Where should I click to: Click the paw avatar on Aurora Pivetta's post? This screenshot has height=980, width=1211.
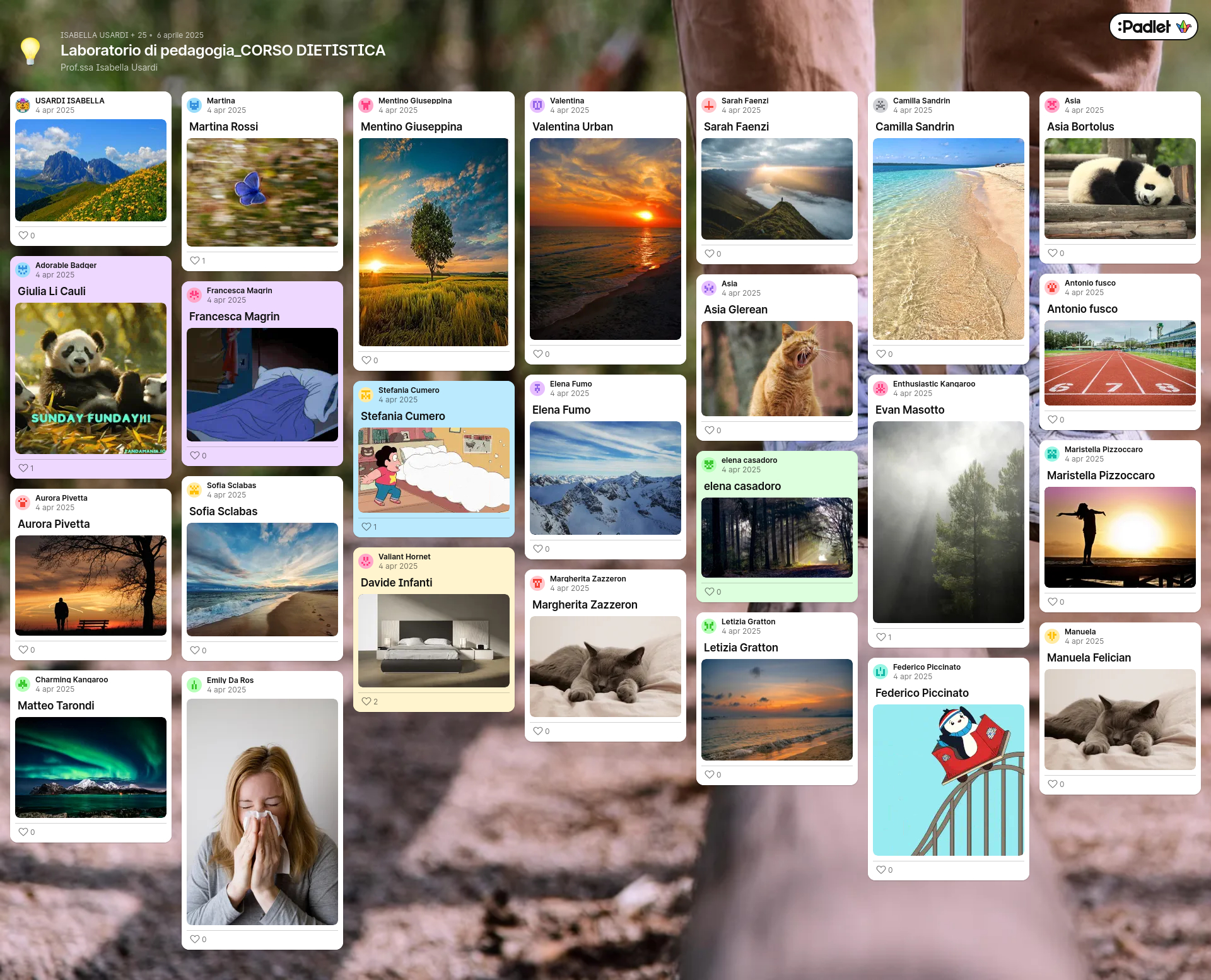(x=23, y=502)
